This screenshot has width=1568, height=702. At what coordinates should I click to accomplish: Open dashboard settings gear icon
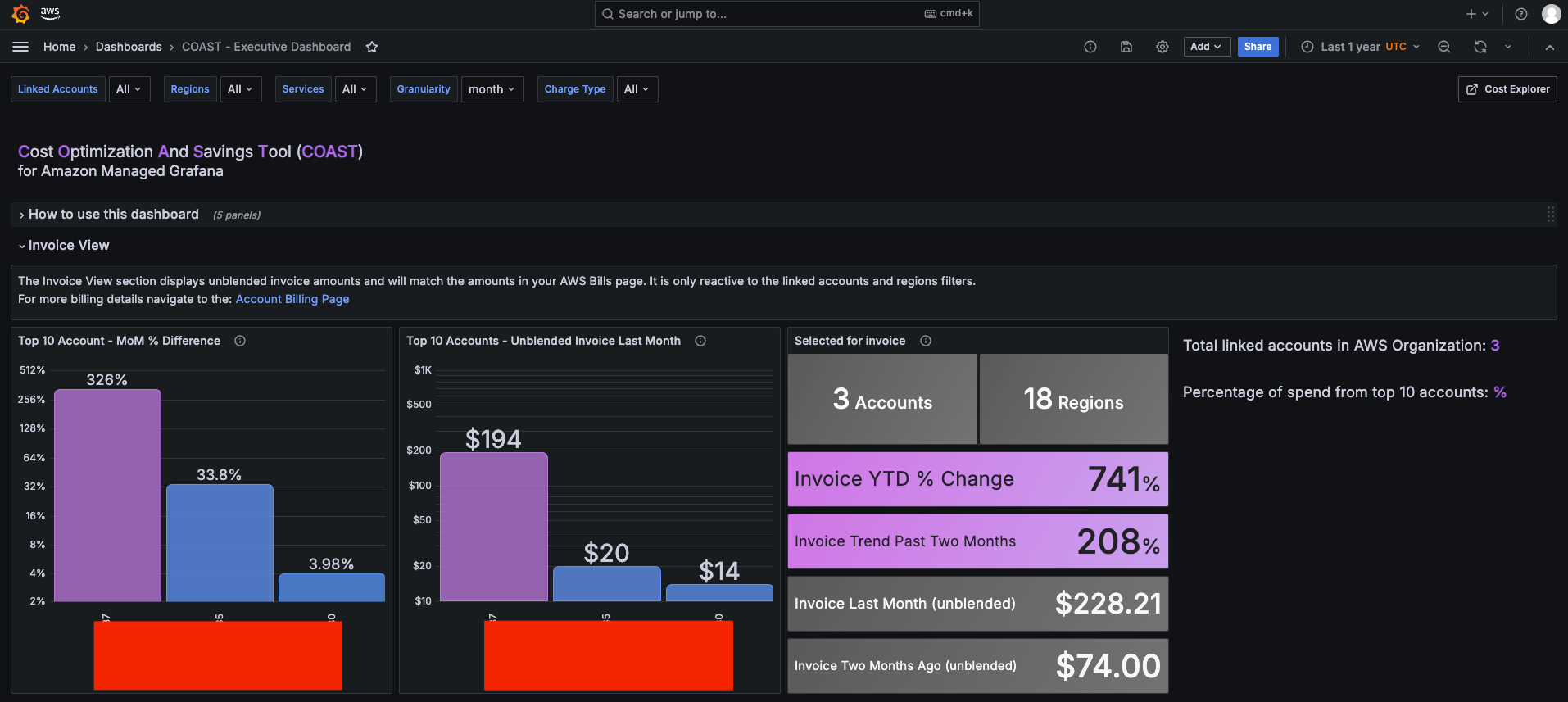point(1162,47)
